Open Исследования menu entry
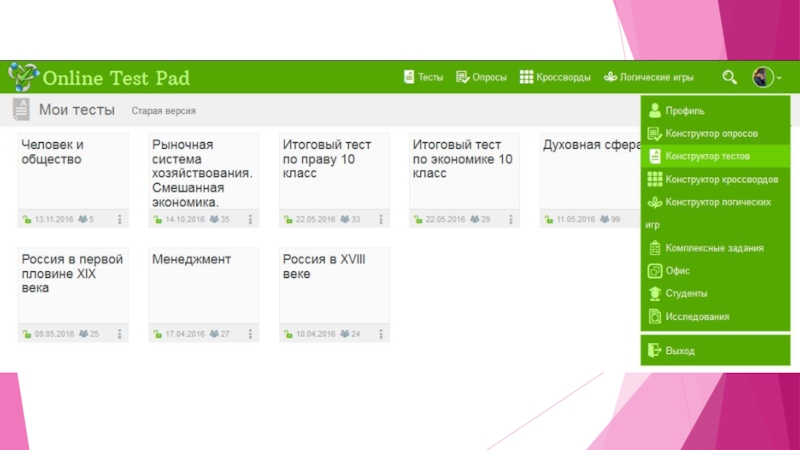This screenshot has height=450, width=800. [715, 317]
